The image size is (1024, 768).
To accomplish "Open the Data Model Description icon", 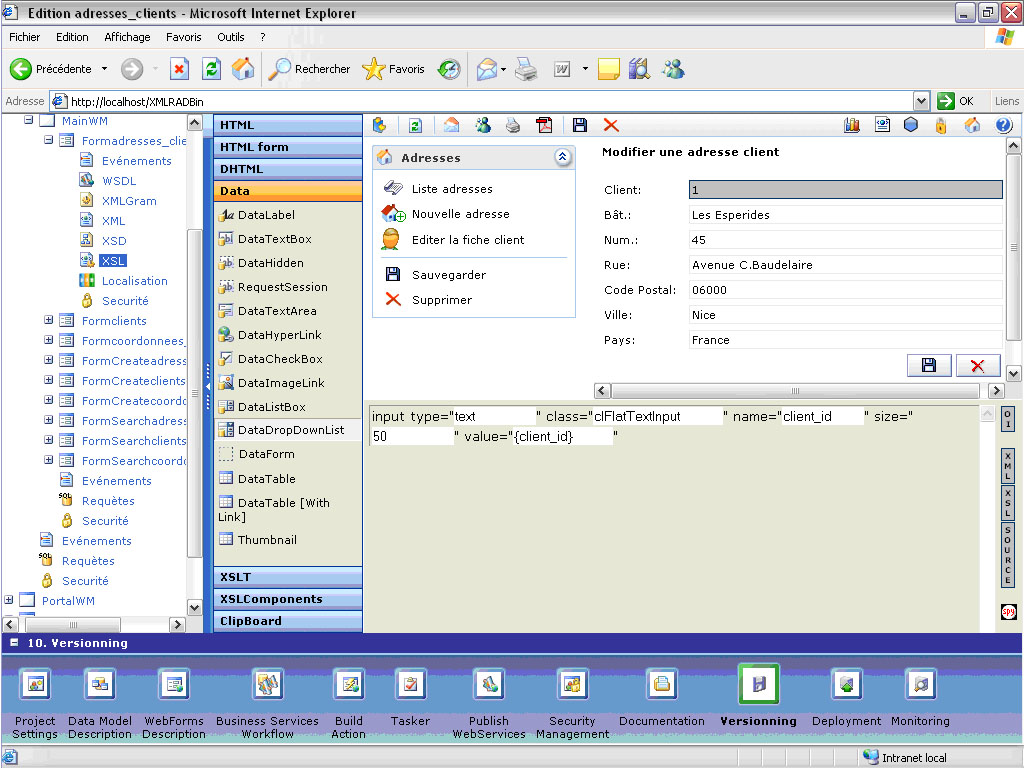I will point(100,684).
